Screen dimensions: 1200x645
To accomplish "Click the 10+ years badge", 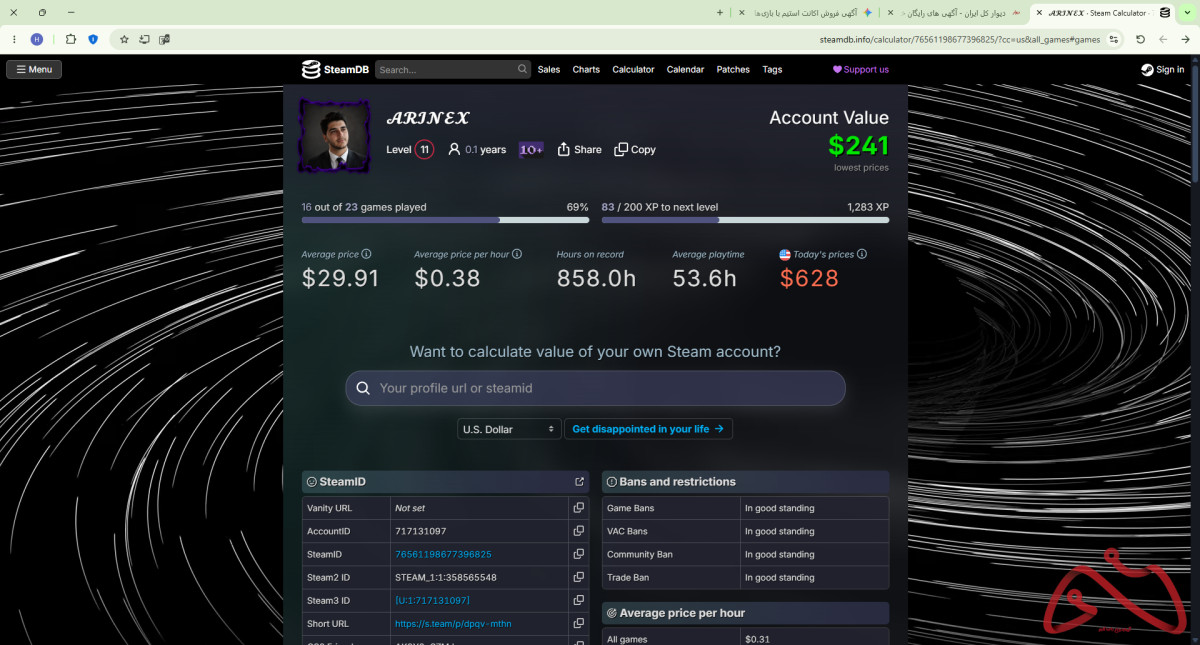I will click(531, 149).
